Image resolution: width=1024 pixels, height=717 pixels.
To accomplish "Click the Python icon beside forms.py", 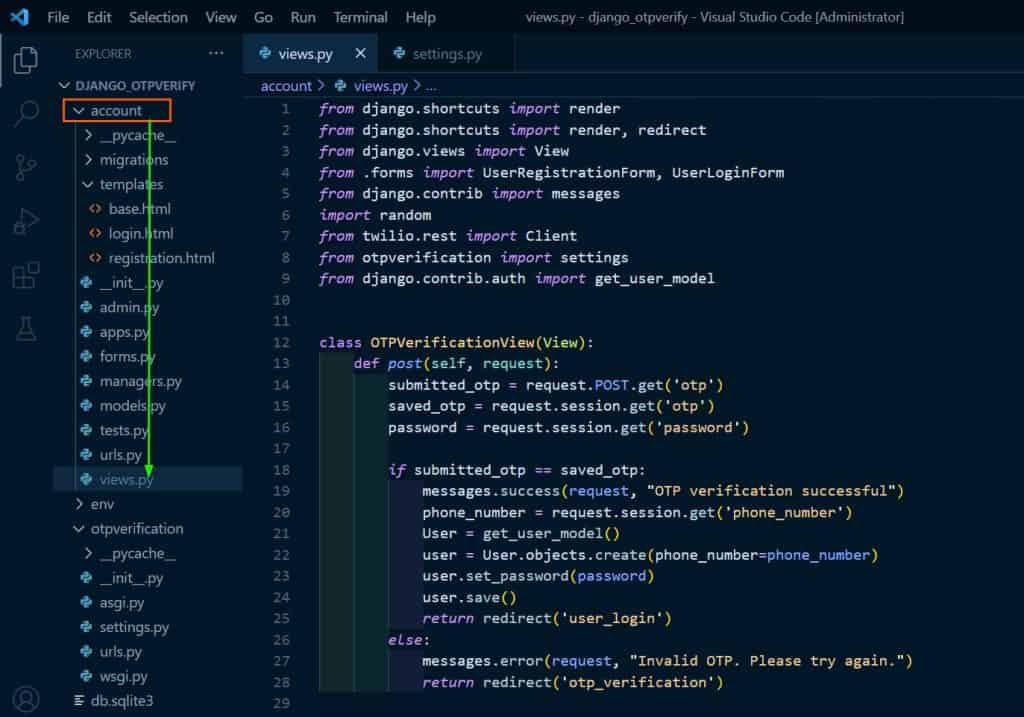I will (x=86, y=357).
